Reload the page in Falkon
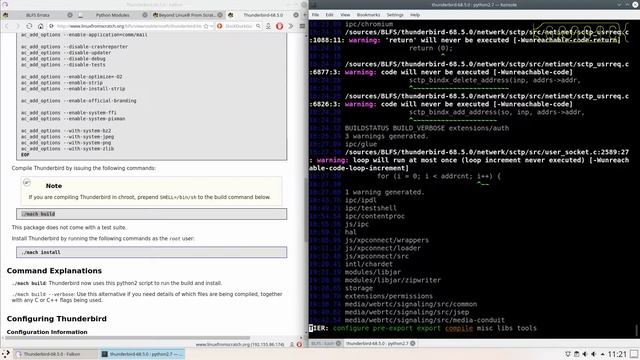The image size is (640, 360). pos(29,26)
